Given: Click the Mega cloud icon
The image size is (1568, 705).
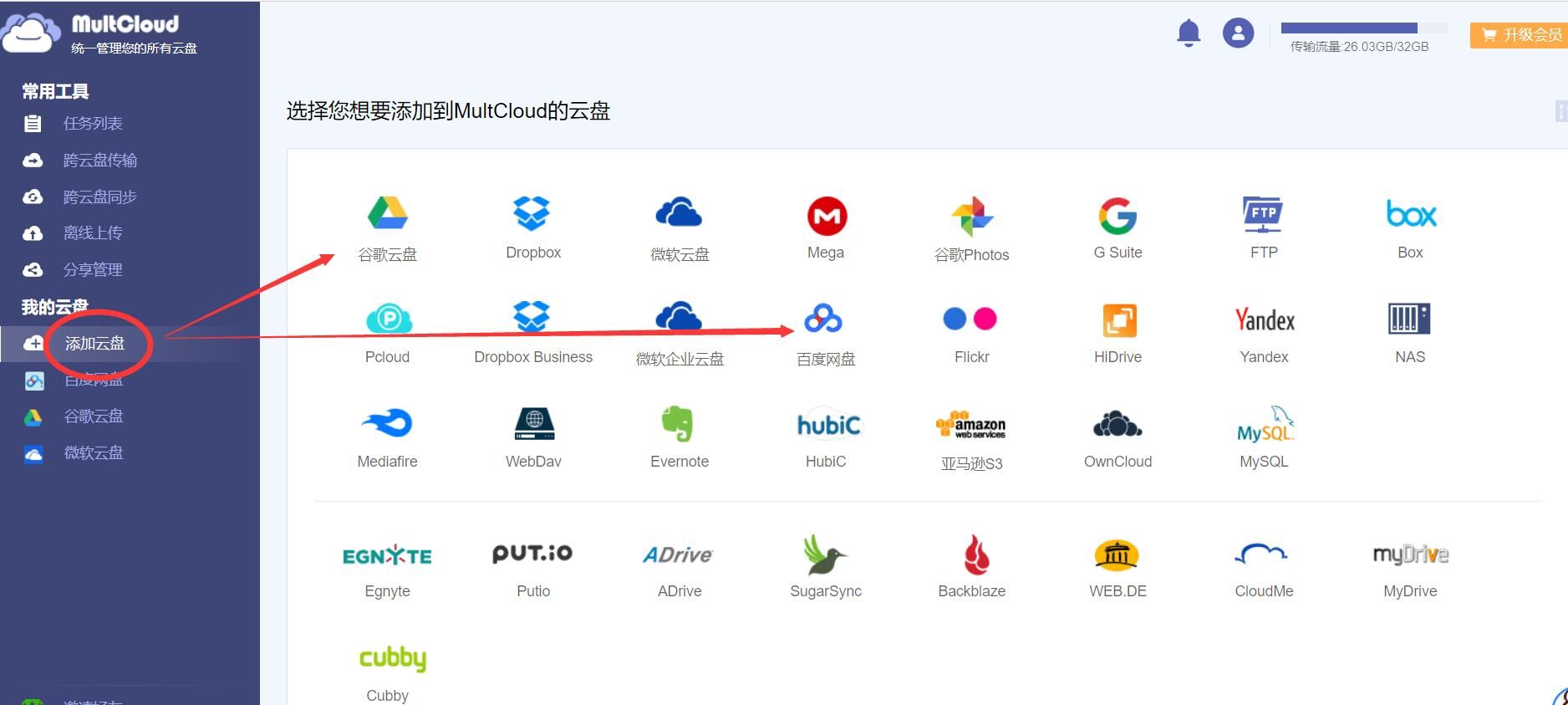Looking at the screenshot, I should click(x=826, y=216).
